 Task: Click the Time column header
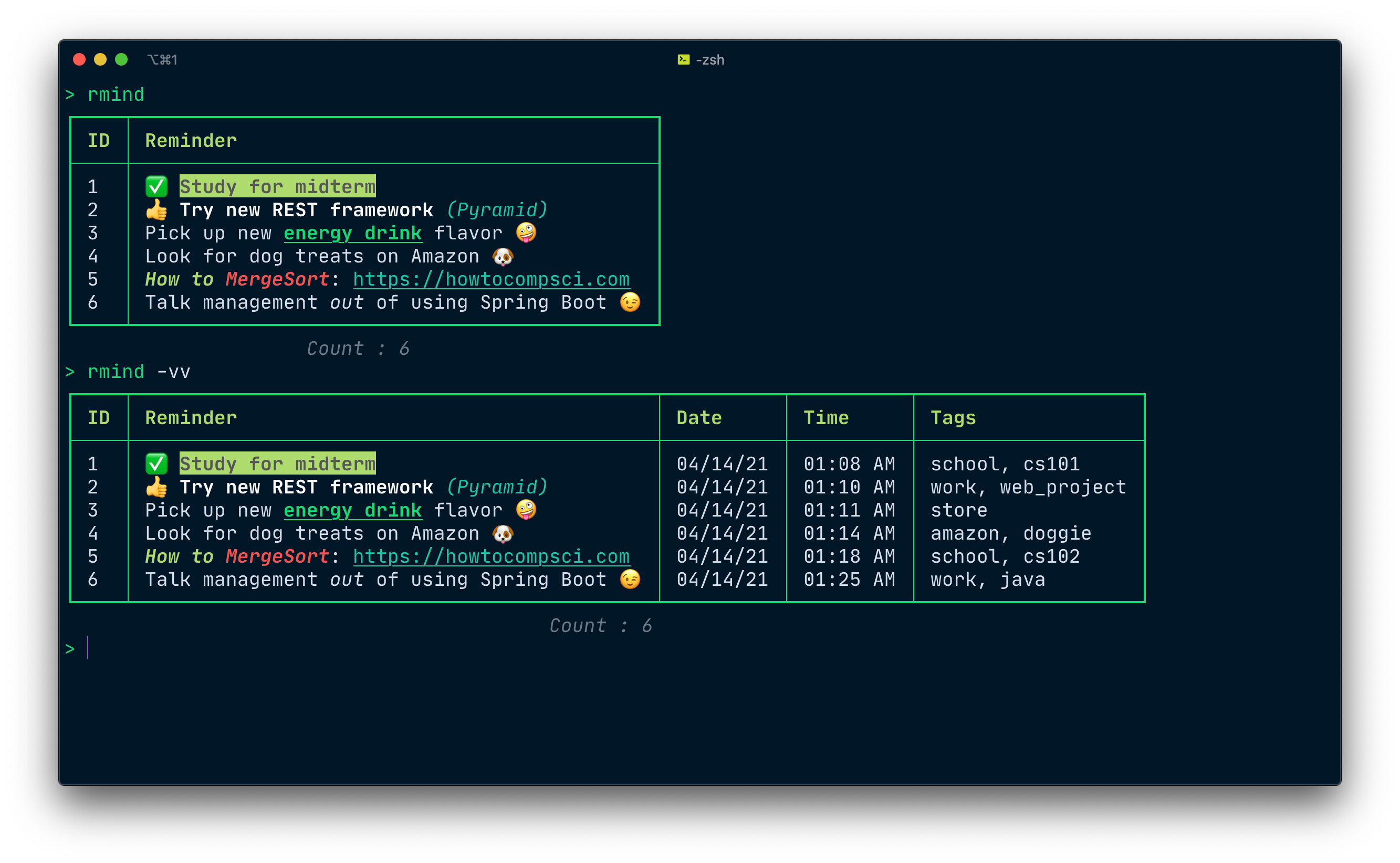826,418
